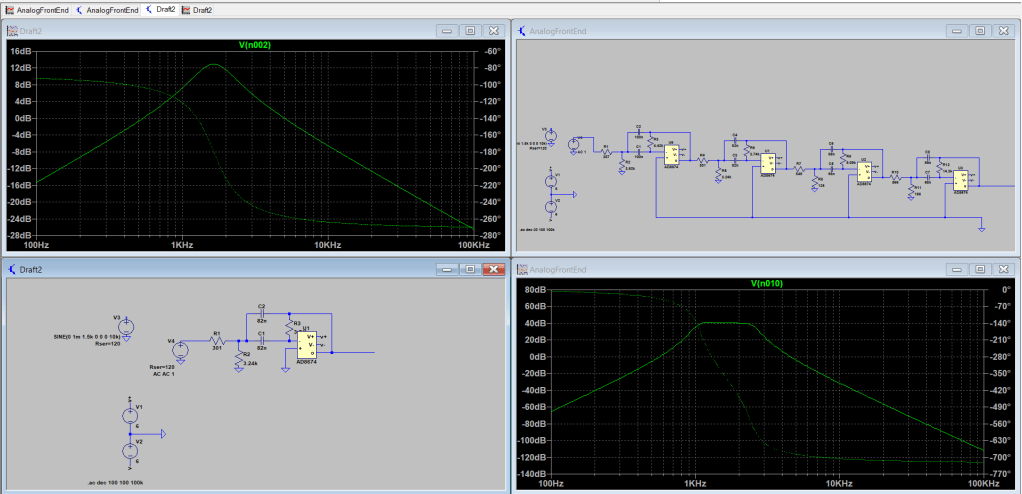Click the Draft2 schematic window title icon

12,270
